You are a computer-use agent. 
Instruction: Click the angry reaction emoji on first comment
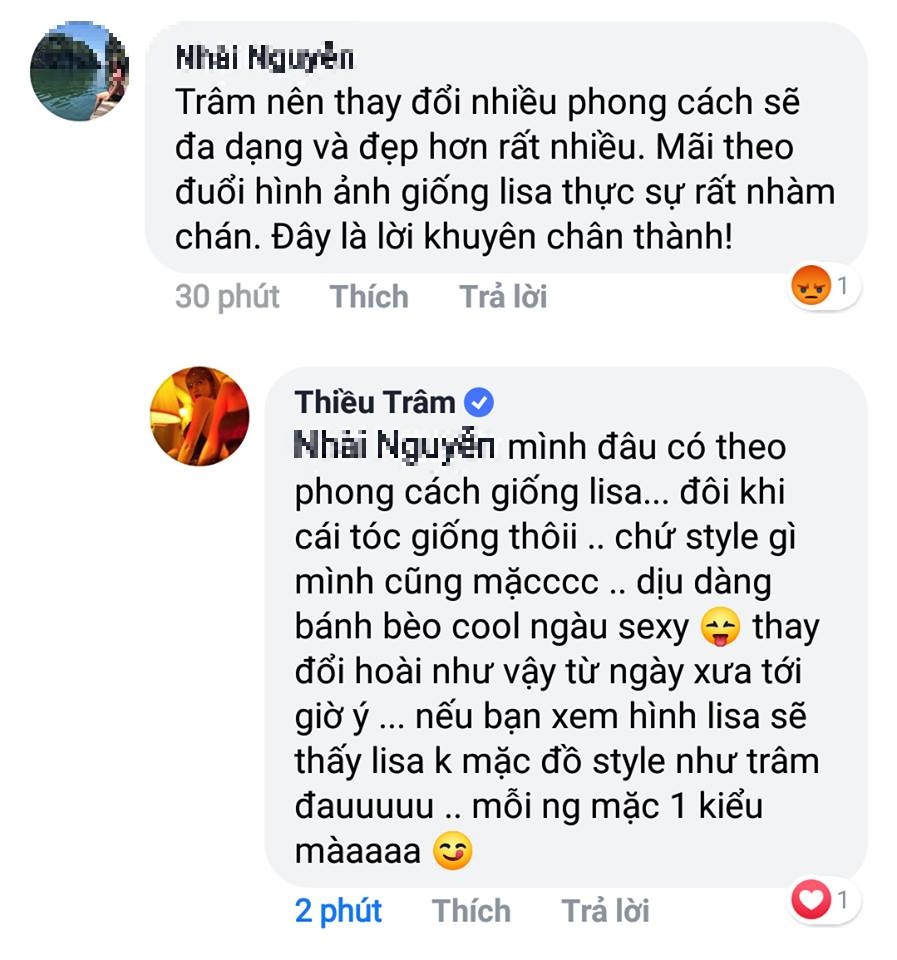[x=812, y=286]
